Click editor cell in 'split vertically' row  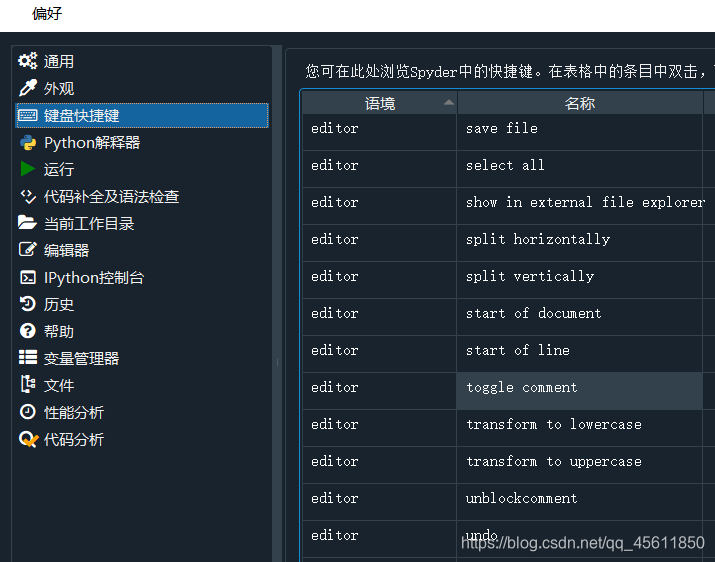click(379, 280)
